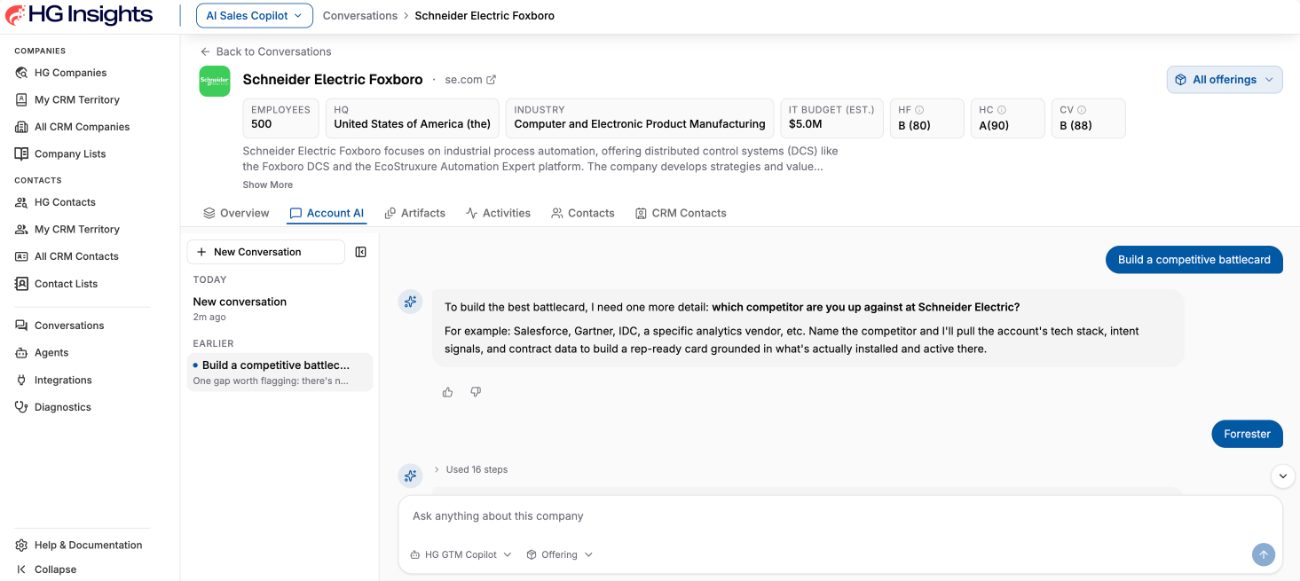The width and height of the screenshot is (1300, 581).
Task: Click the IT Budget $5.0M value
Action: pyautogui.click(x=805, y=124)
